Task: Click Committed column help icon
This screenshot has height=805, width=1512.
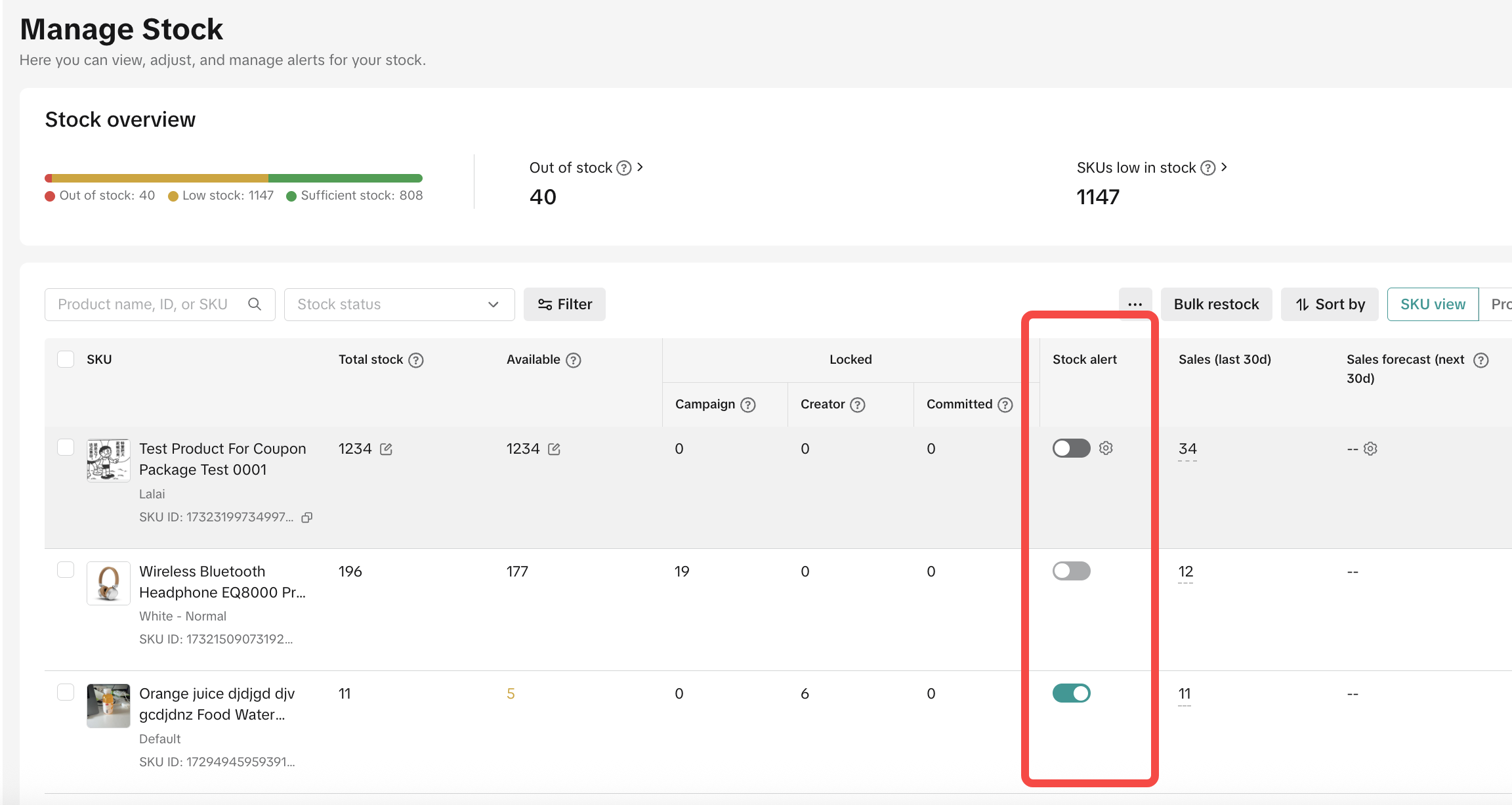Action: (x=1005, y=404)
